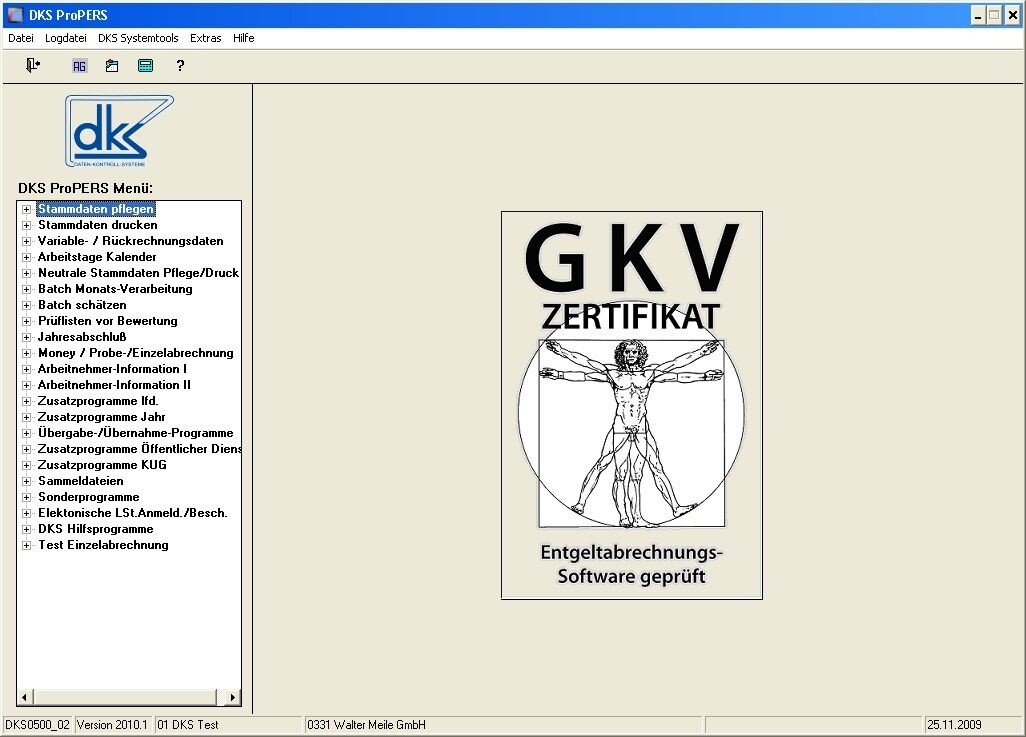Viewport: 1026px width, 737px height.
Task: Open the Hilfe menu
Action: [x=243, y=38]
